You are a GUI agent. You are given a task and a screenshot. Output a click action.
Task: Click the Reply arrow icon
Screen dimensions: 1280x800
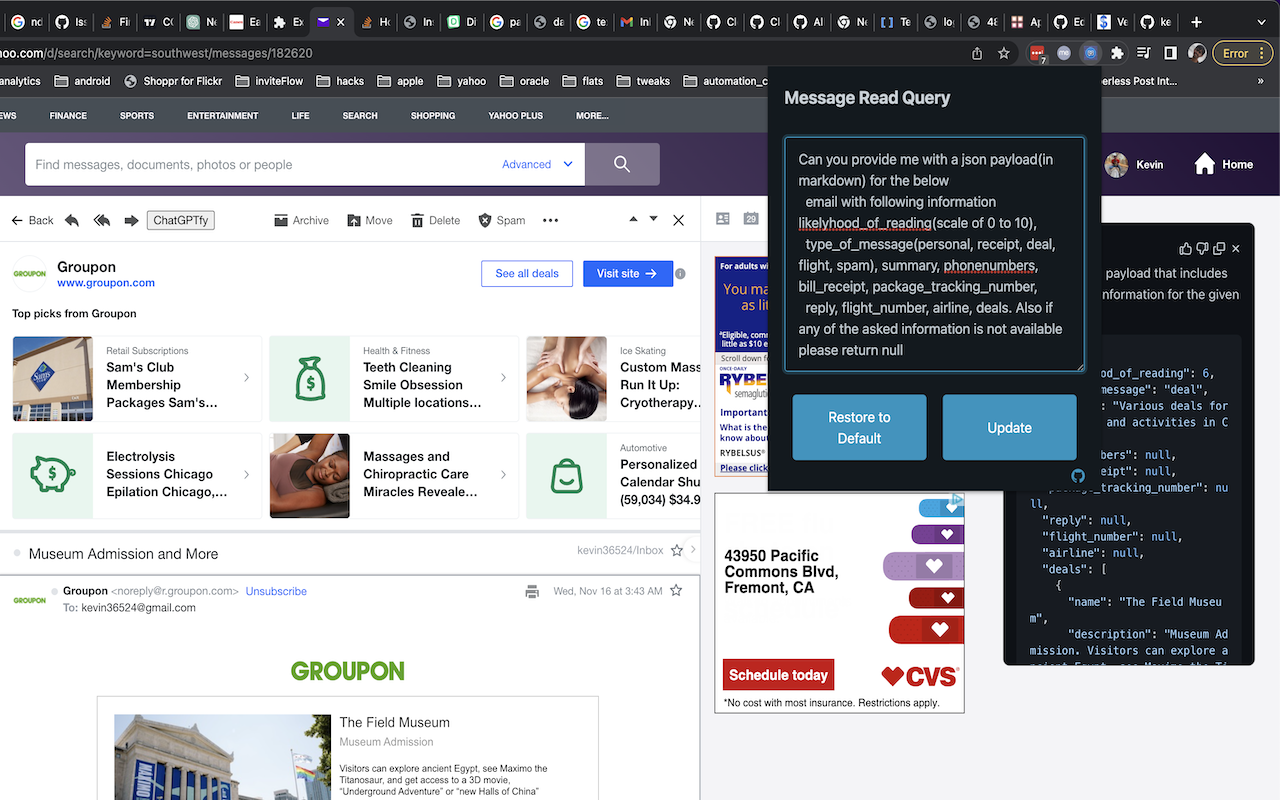point(72,220)
